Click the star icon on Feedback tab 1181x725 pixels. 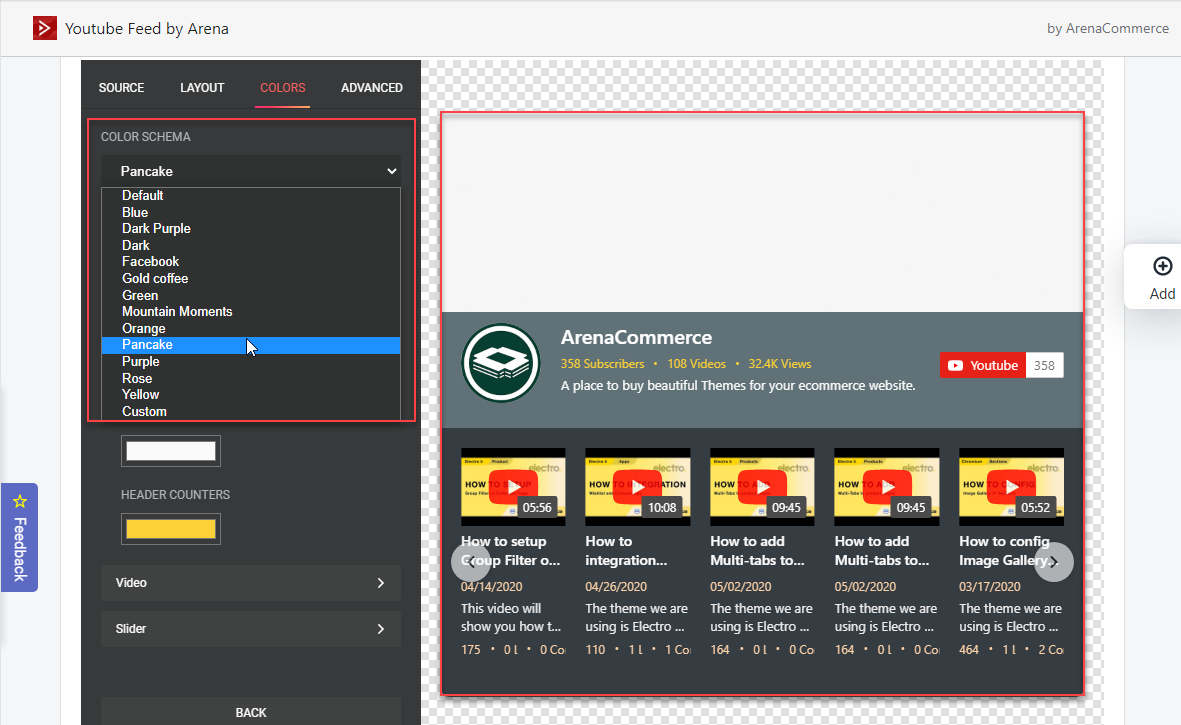(20, 501)
